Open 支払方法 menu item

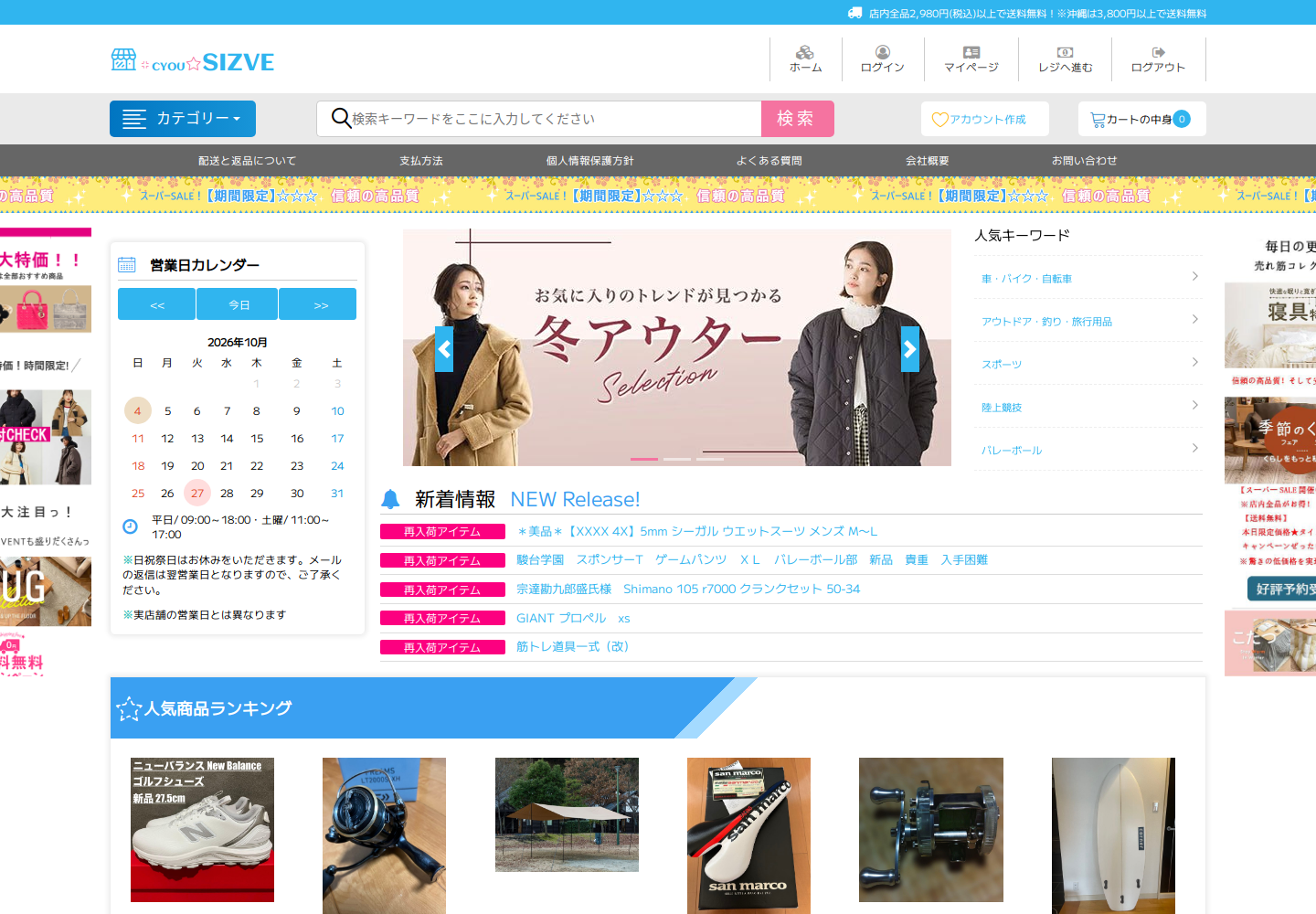421,161
